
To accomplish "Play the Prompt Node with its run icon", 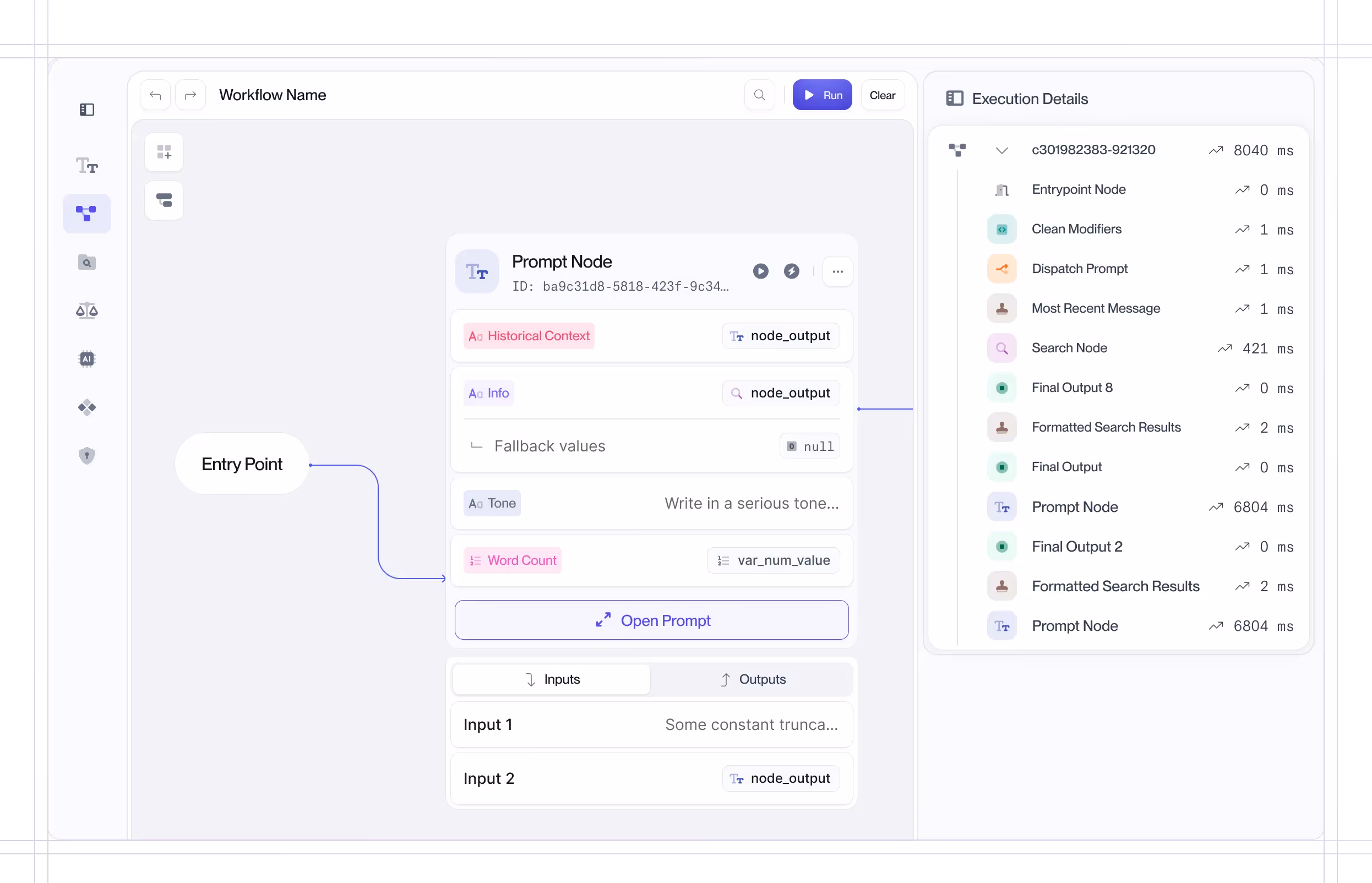I will [x=760, y=271].
